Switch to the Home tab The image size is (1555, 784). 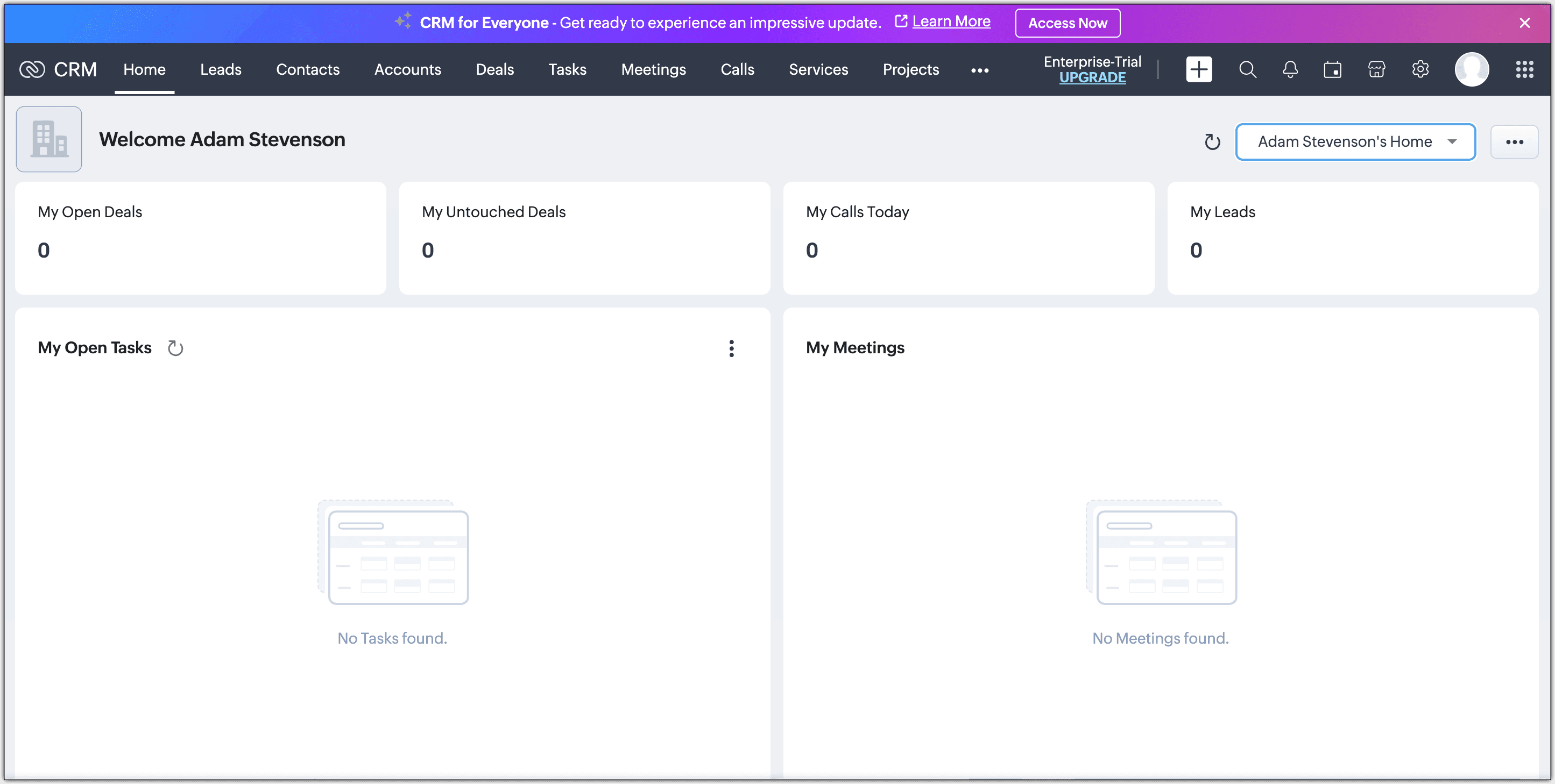144,69
